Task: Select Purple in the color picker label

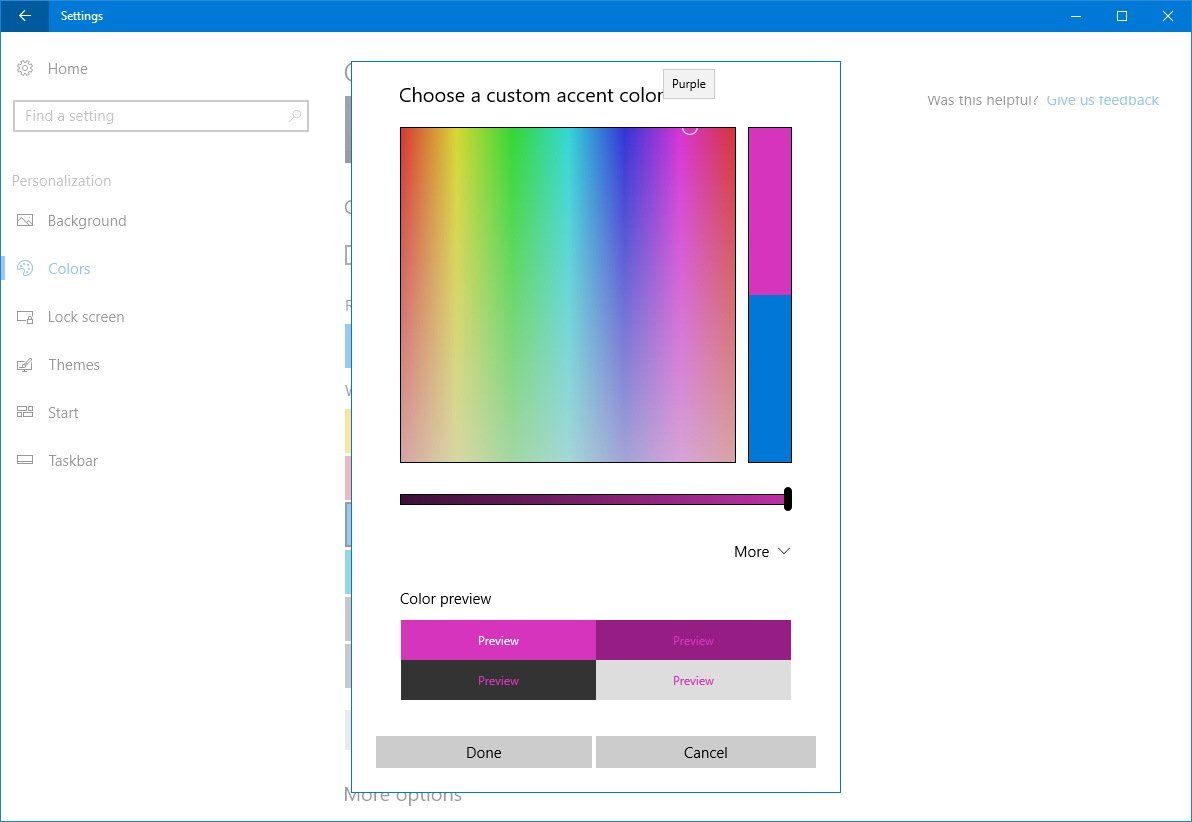Action: click(688, 84)
